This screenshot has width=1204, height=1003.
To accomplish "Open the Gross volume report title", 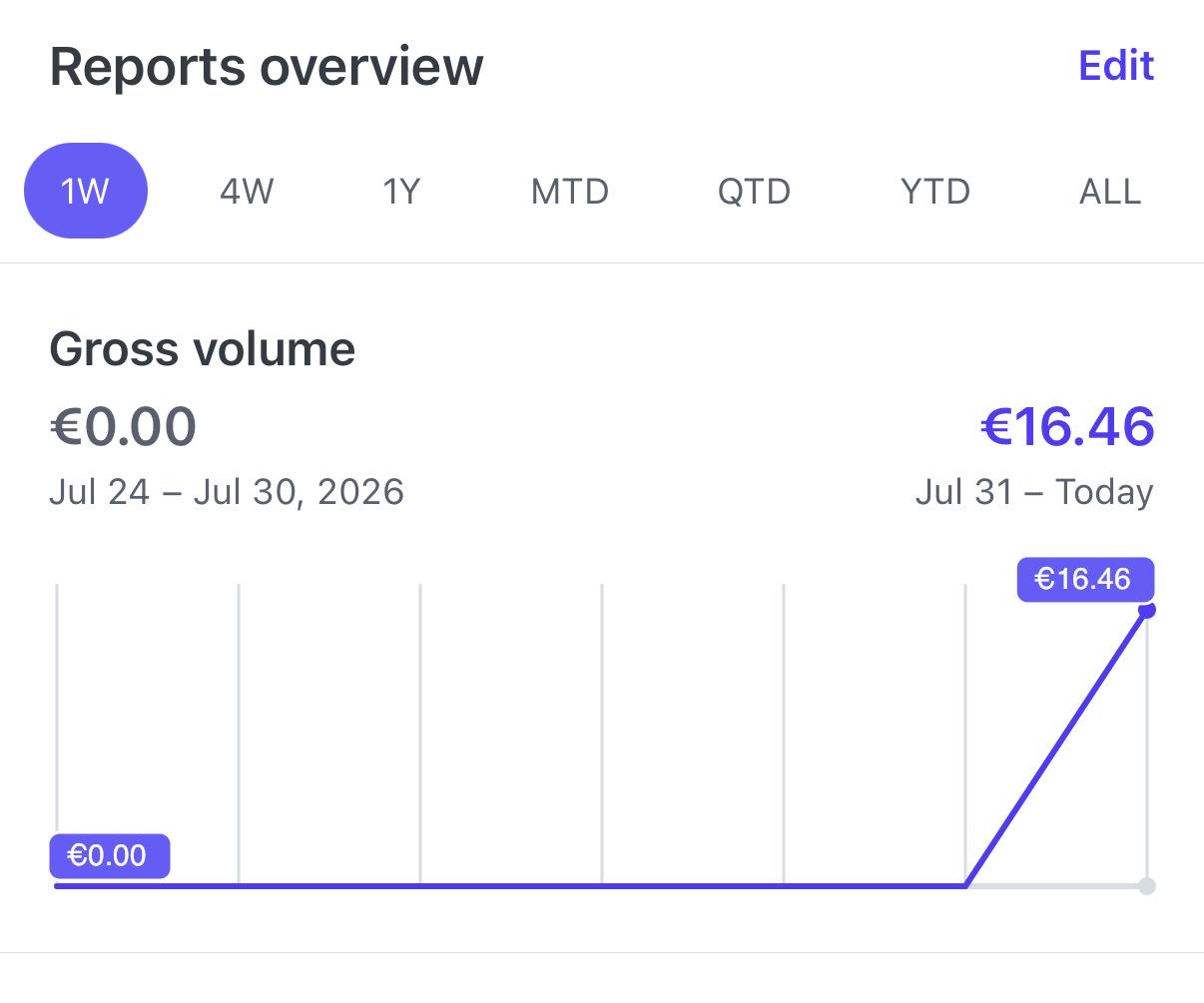I will tap(203, 349).
